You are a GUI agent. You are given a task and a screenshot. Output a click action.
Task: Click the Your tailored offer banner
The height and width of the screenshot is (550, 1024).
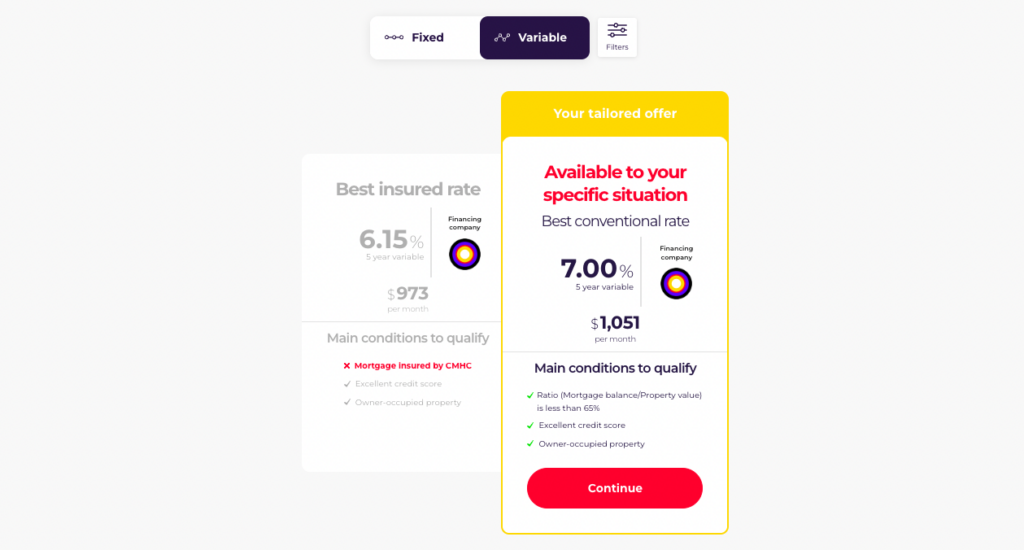click(615, 114)
